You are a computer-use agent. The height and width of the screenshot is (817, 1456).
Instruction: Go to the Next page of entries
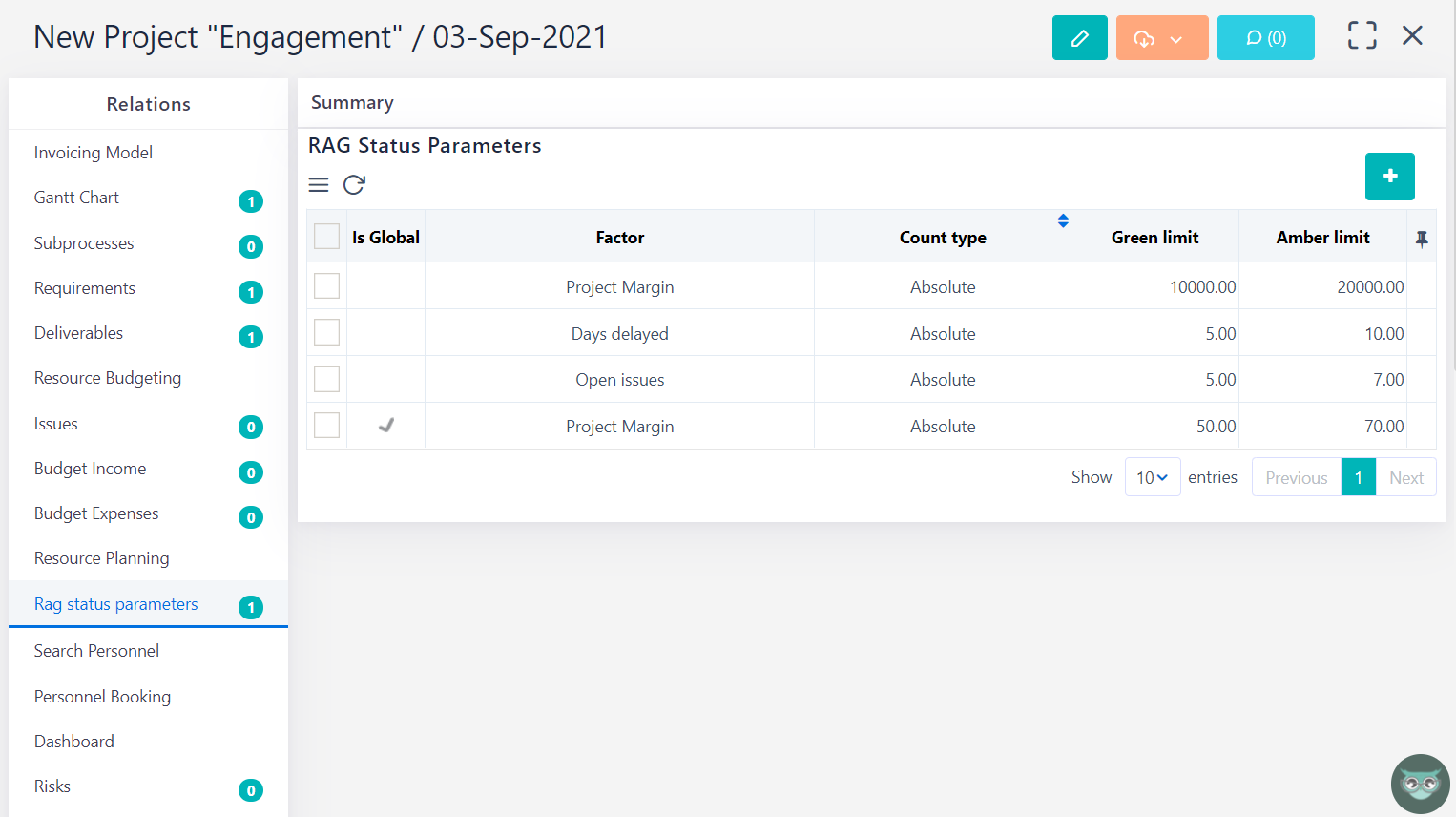(x=1405, y=476)
